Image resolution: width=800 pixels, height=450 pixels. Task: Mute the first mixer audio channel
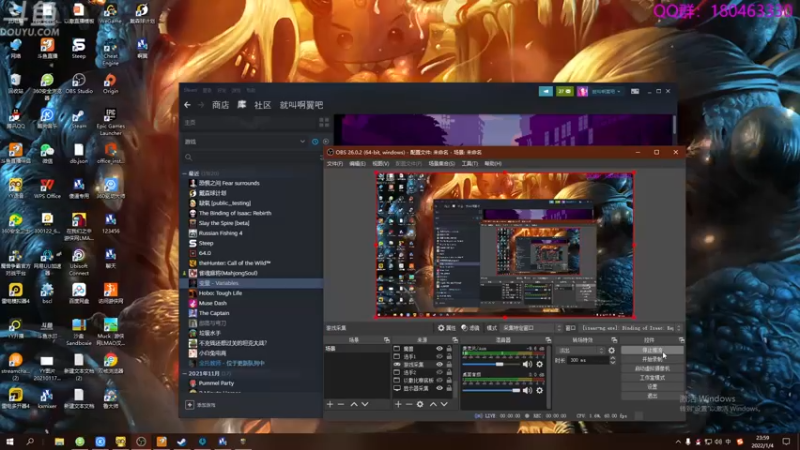click(x=527, y=364)
